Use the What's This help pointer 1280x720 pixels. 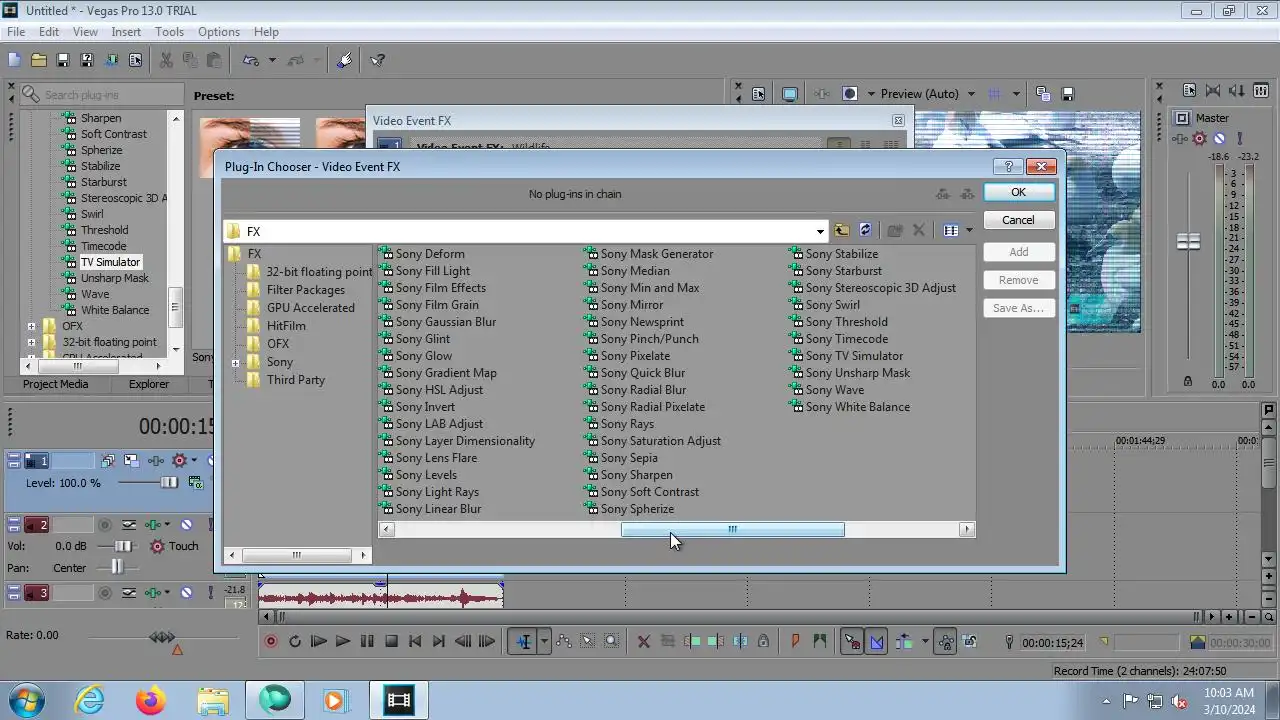[378, 60]
